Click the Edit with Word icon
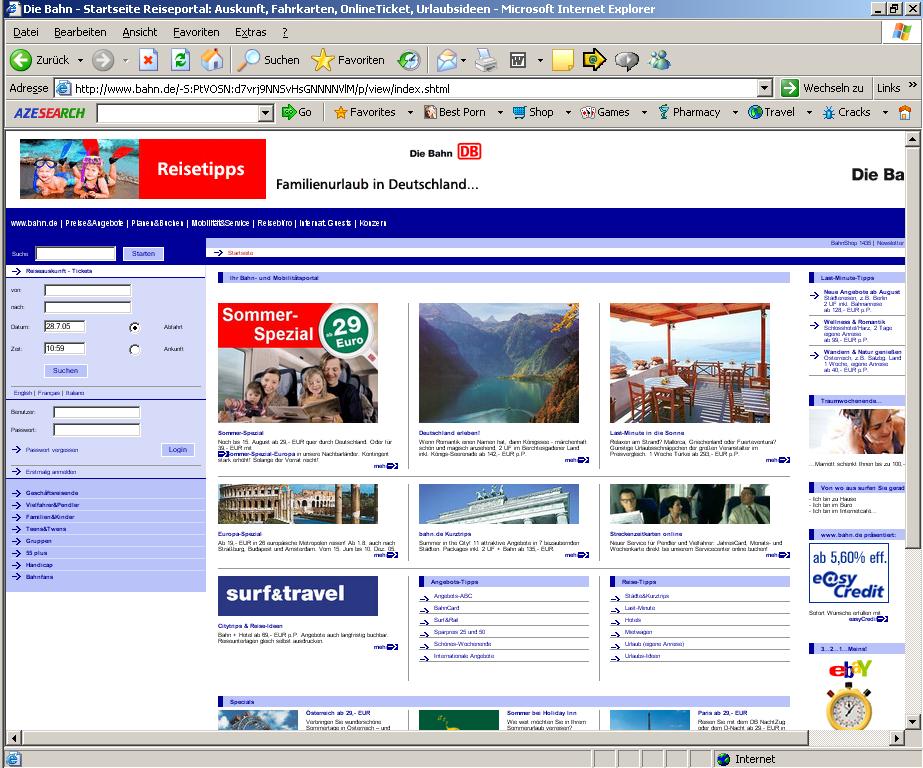This screenshot has height=768, width=923. [518, 60]
